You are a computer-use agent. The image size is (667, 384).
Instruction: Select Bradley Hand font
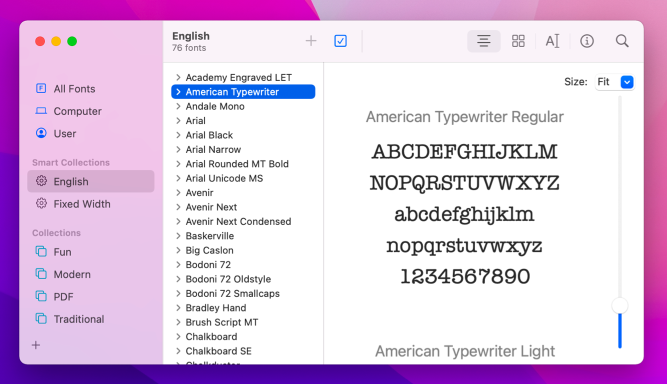[x=243, y=308]
